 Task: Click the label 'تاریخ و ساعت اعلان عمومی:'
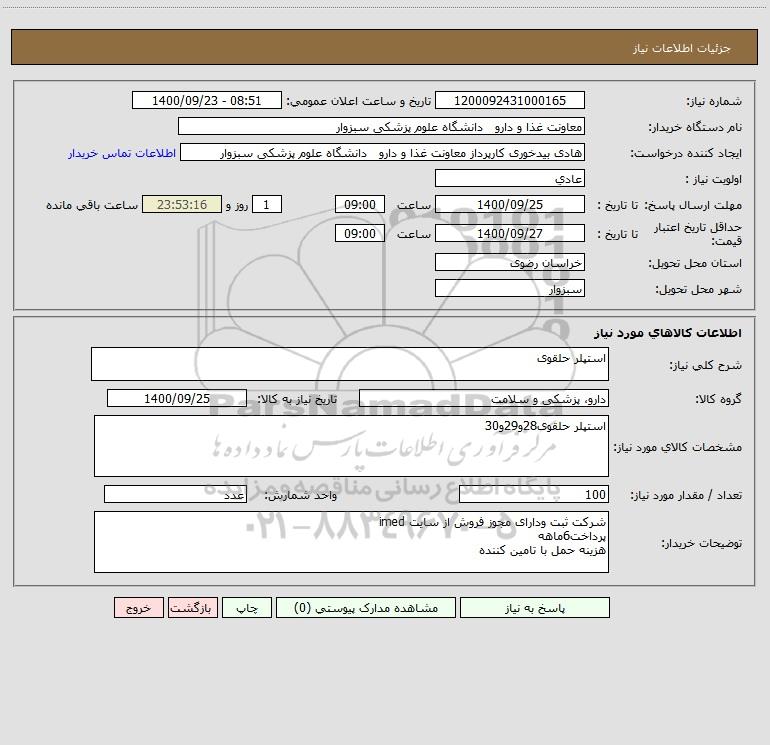(x=359, y=101)
